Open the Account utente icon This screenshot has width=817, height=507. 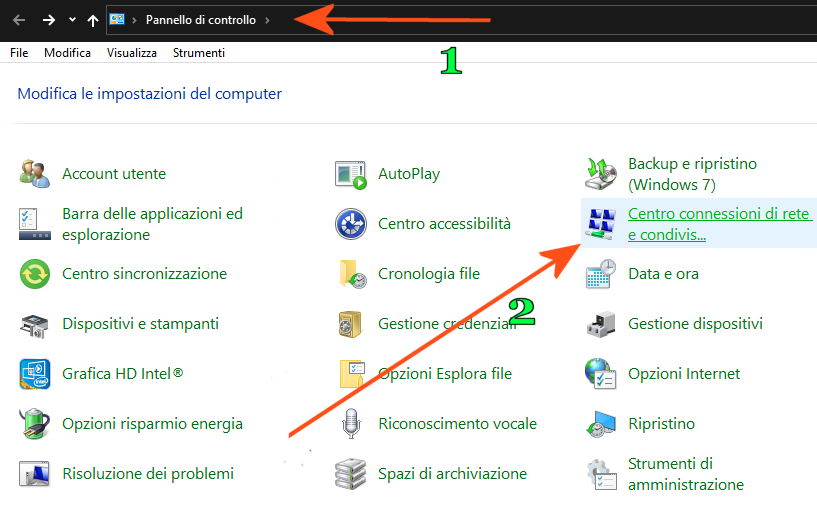[x=34, y=174]
